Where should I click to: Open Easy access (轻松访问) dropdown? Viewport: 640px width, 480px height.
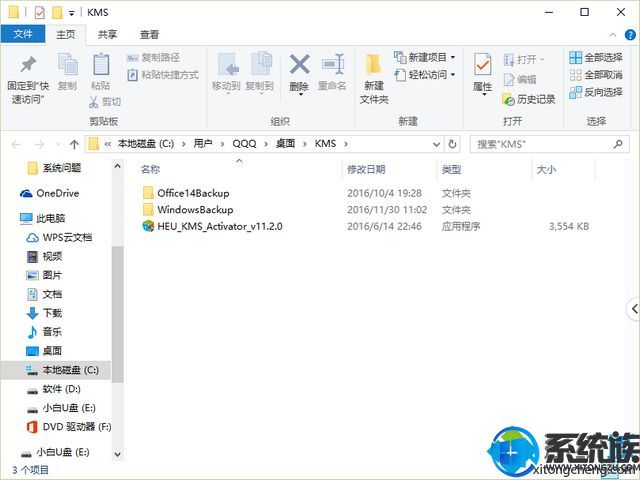point(424,75)
